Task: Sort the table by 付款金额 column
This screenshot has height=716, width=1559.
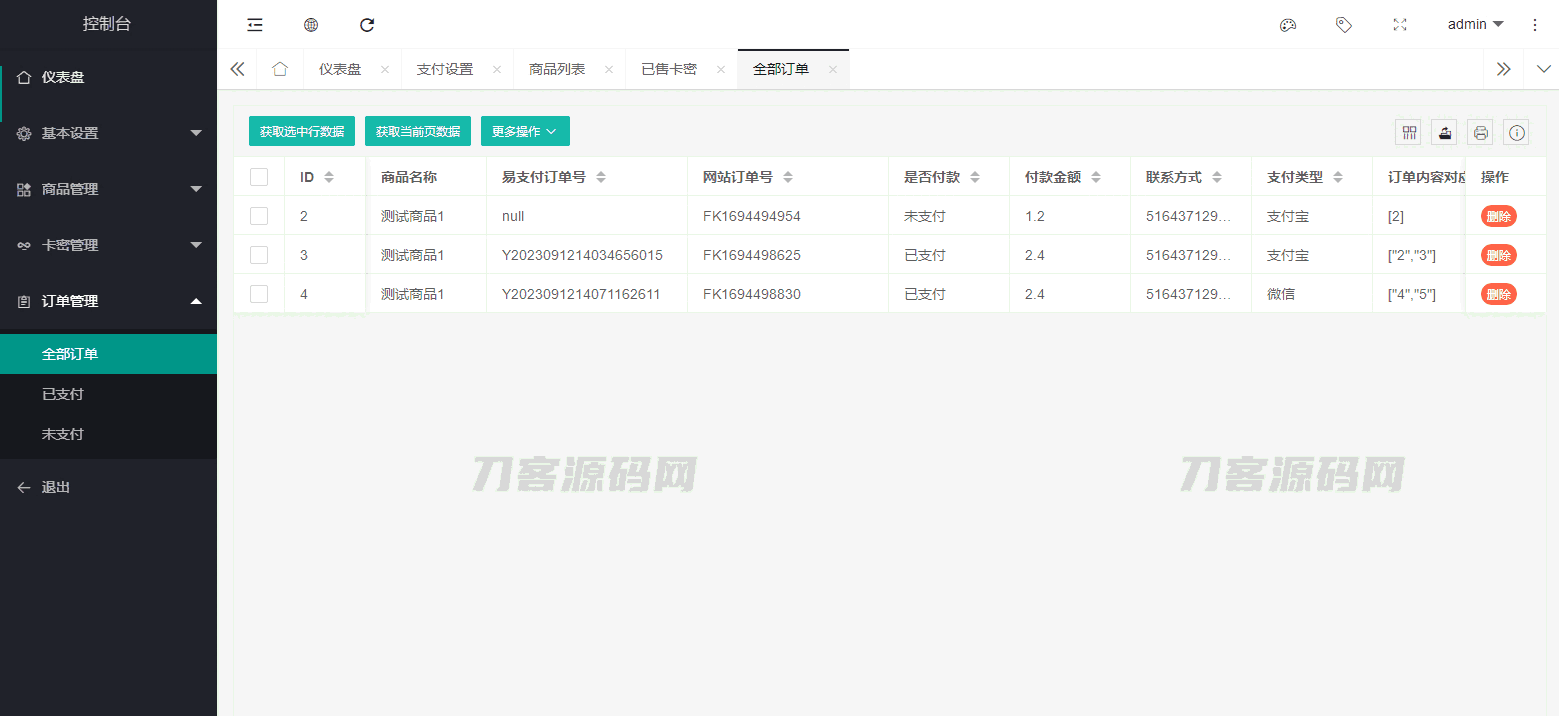Action: (x=1096, y=177)
